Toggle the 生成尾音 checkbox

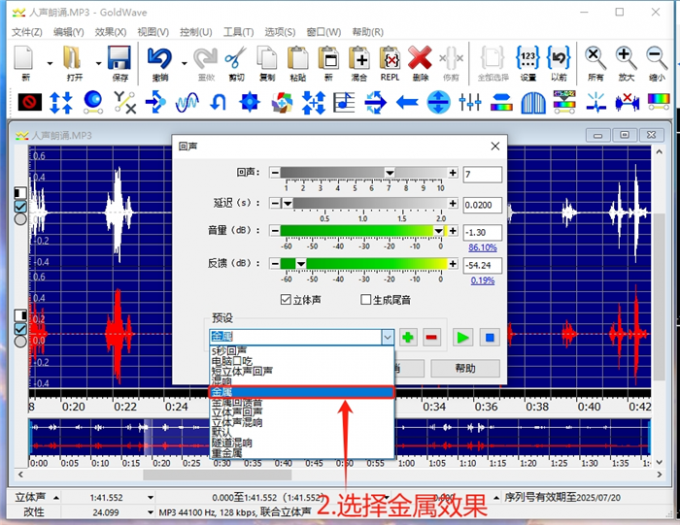366,300
